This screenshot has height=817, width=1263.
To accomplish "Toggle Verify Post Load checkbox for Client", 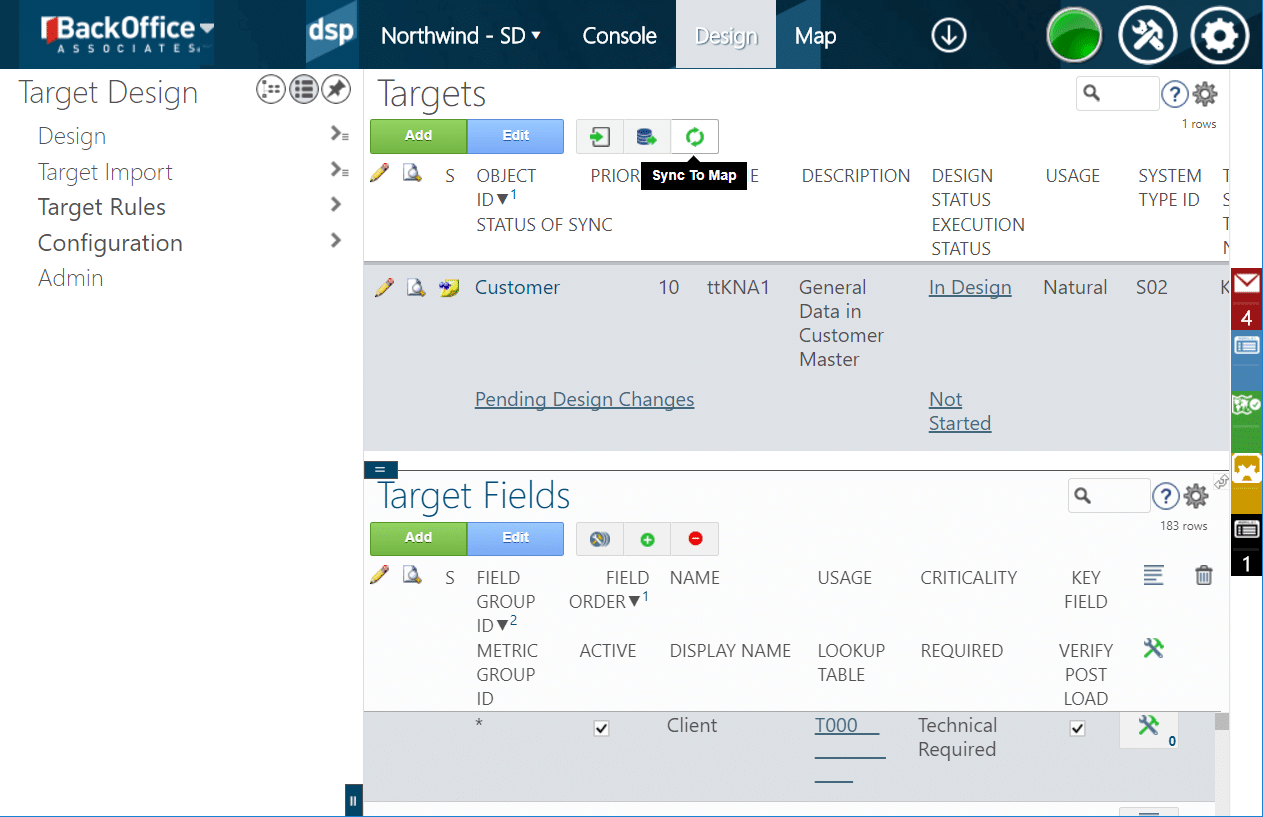I will coord(1077,729).
